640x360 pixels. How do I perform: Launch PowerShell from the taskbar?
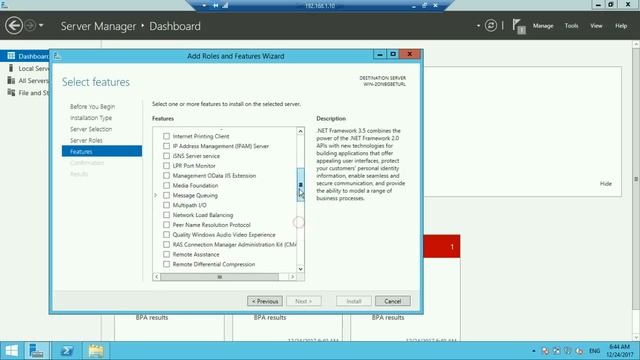(67, 351)
